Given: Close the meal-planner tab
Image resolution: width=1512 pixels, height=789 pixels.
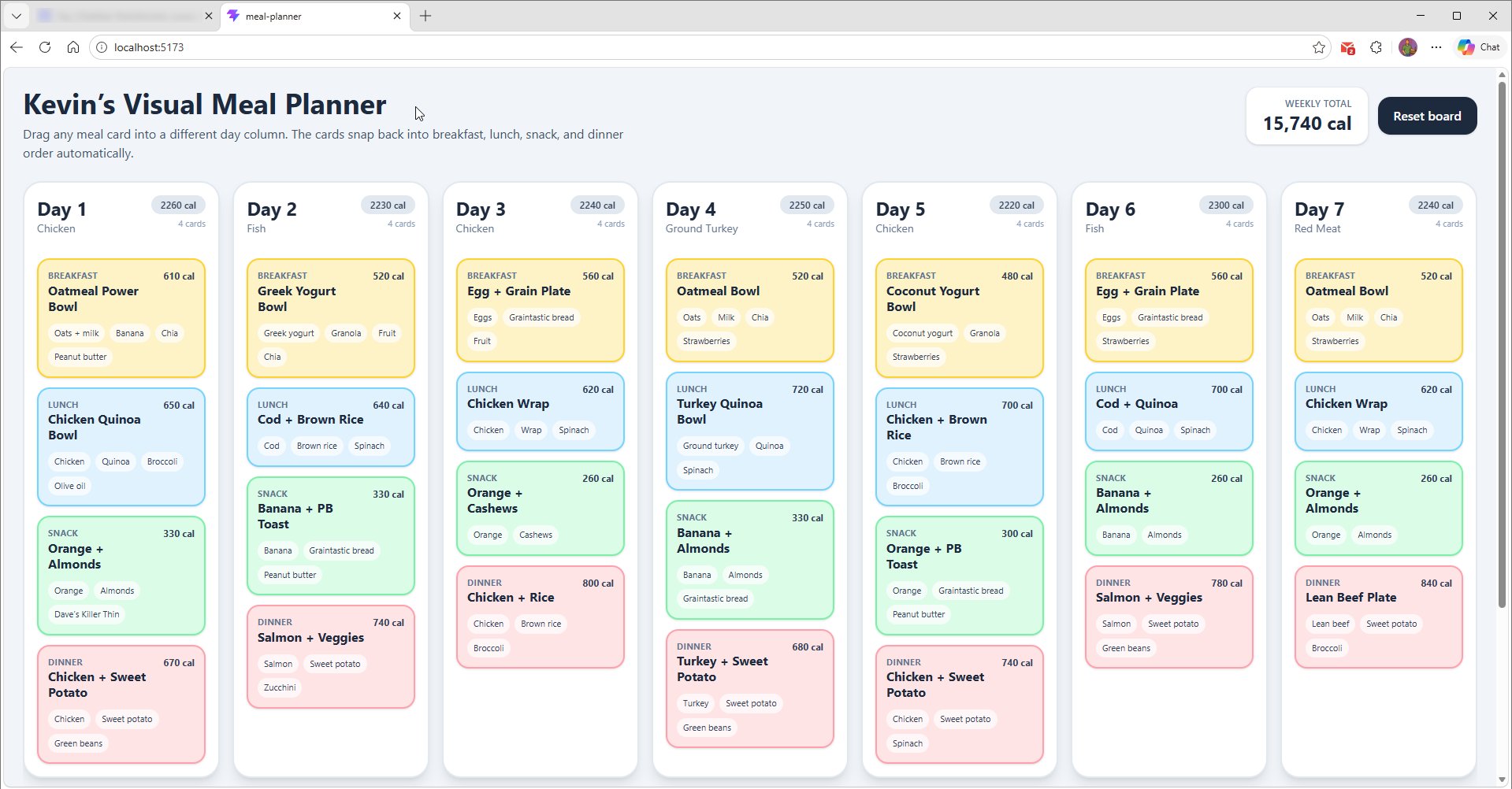Looking at the screenshot, I should (397, 16).
